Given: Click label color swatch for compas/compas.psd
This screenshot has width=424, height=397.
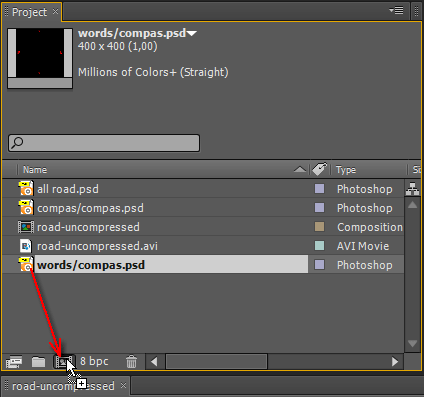Looking at the screenshot, I should coord(319,208).
